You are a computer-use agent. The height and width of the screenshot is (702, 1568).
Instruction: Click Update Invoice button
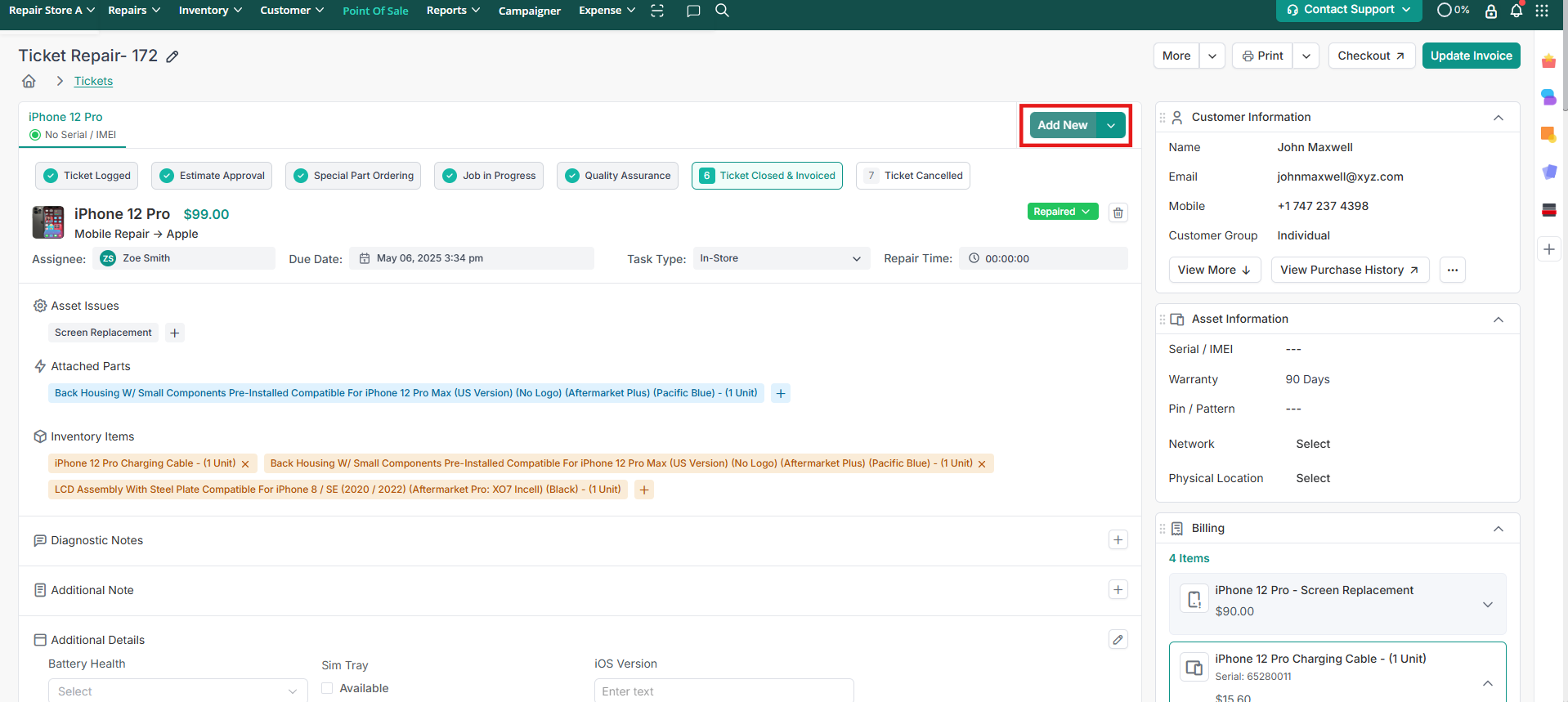click(1472, 56)
